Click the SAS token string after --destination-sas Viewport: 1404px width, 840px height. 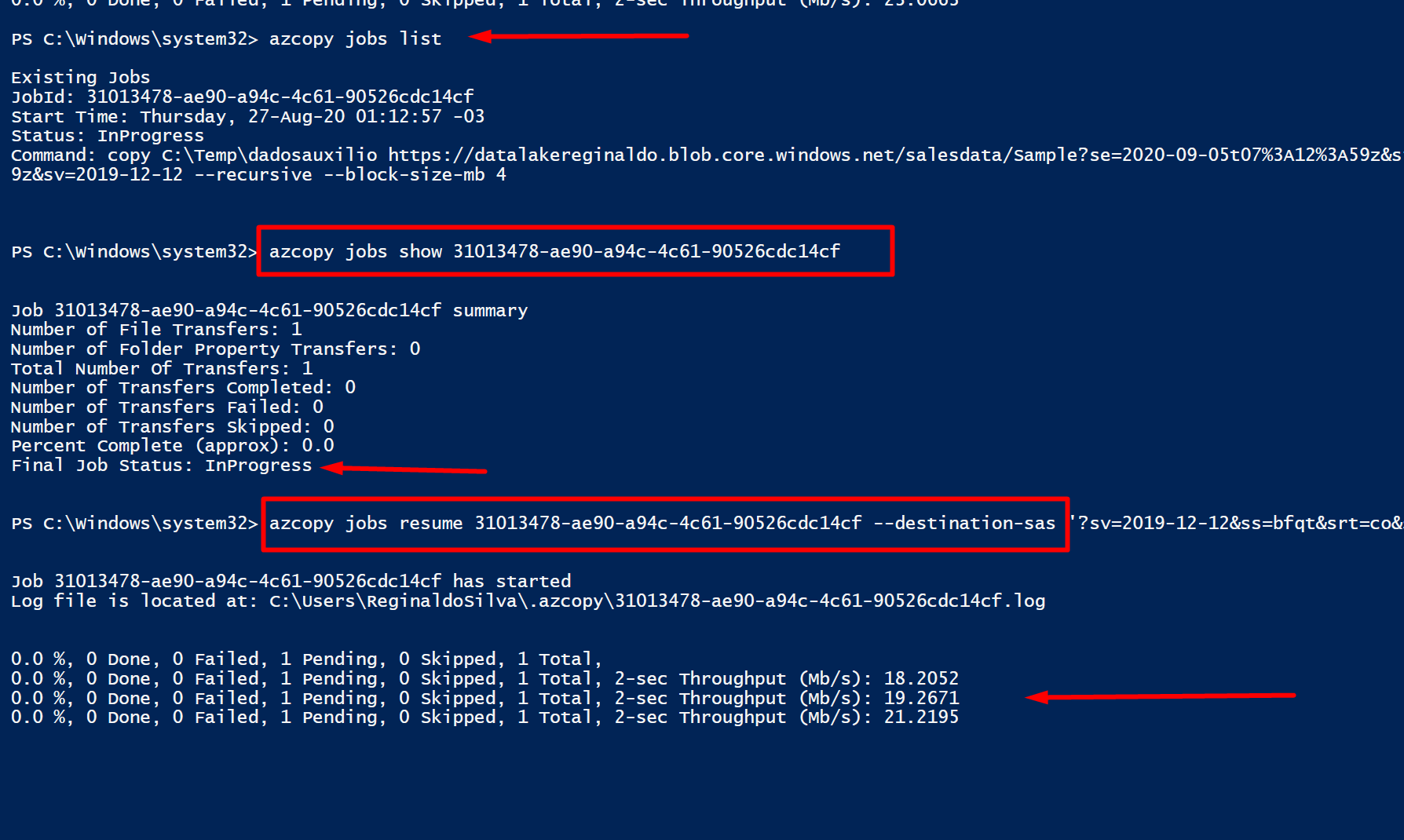tap(1238, 523)
